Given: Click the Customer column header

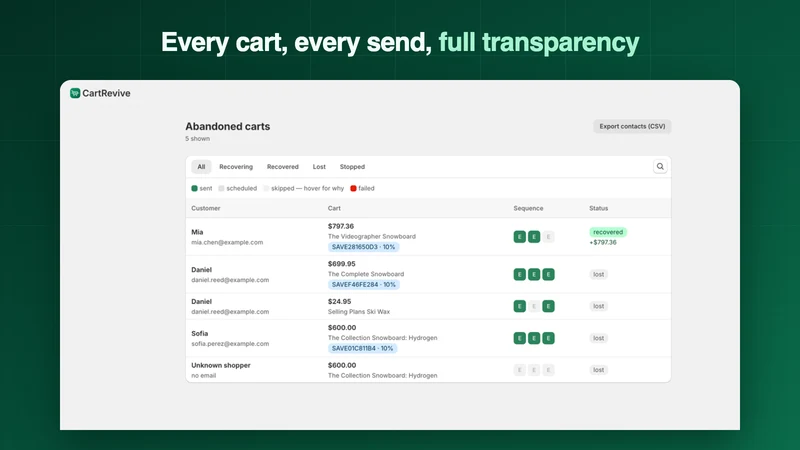Looking at the screenshot, I should (206, 208).
